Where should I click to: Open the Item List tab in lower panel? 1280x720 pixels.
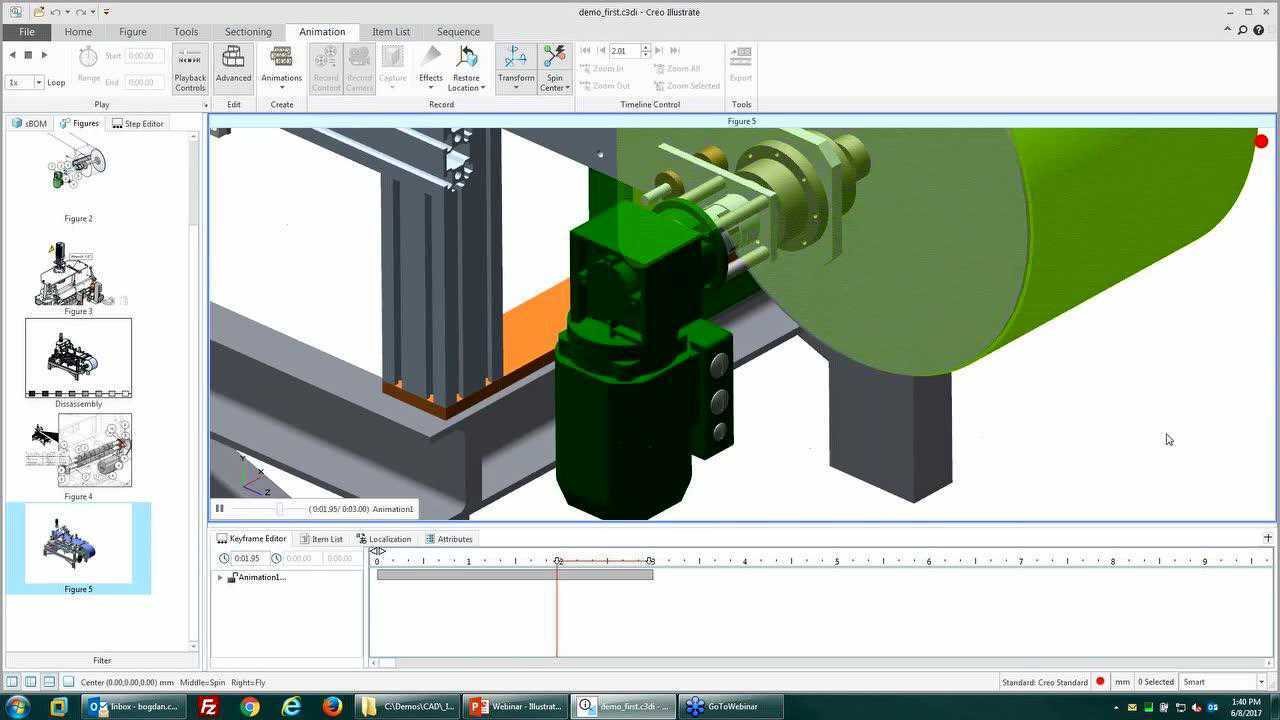pos(321,539)
